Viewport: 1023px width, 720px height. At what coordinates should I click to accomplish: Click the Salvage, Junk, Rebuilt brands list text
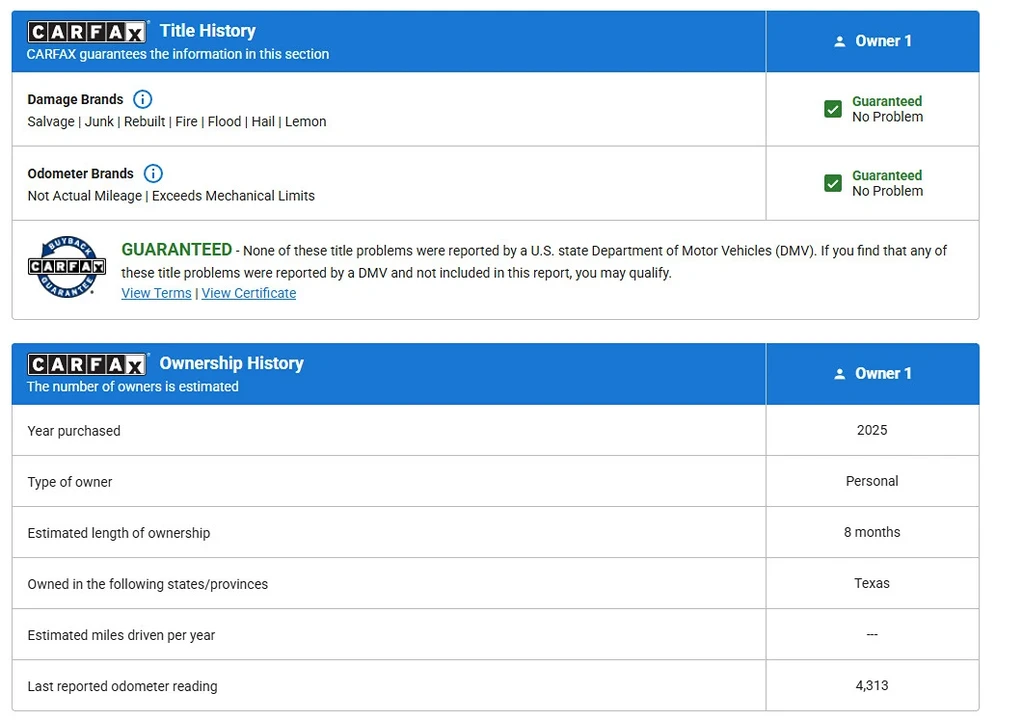(x=177, y=121)
